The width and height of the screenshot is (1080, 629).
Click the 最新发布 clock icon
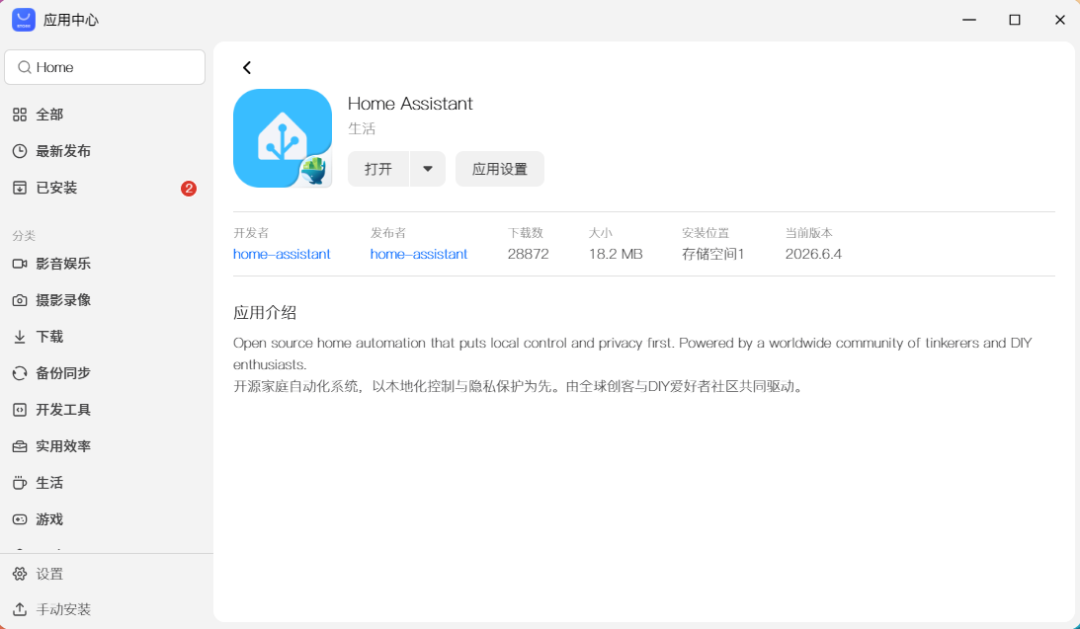[20, 151]
